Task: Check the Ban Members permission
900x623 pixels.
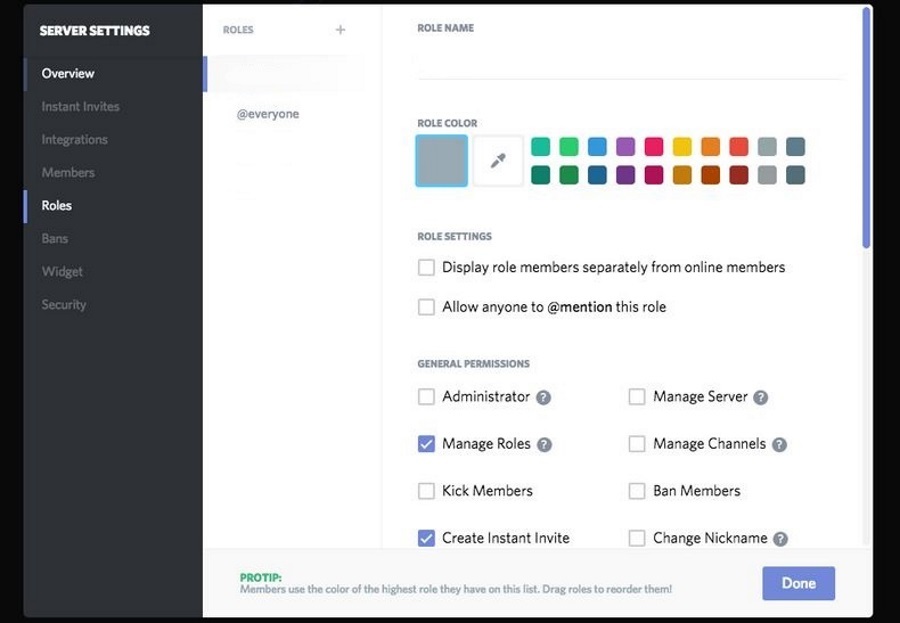Action: point(637,491)
